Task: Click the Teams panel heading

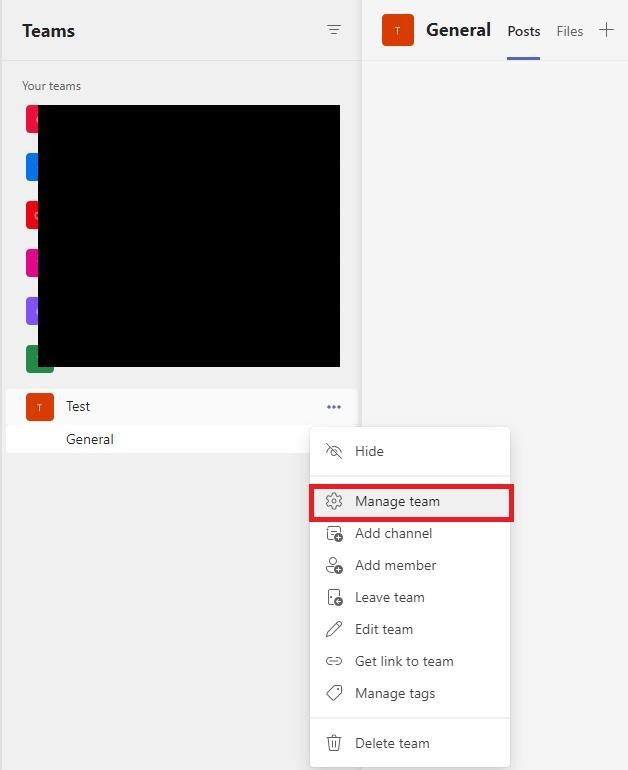Action: [x=49, y=31]
